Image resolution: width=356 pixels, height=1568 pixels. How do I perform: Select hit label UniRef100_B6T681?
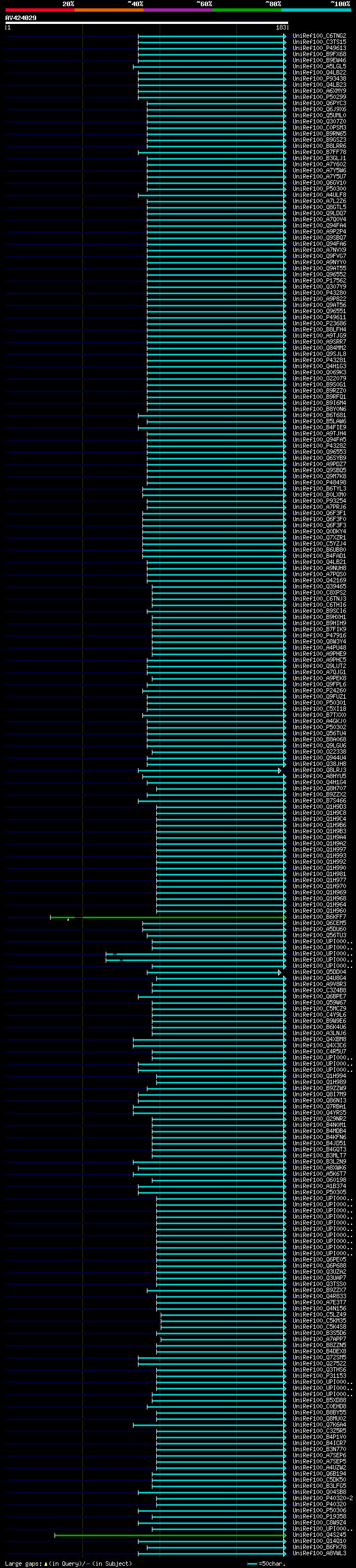(x=319, y=415)
